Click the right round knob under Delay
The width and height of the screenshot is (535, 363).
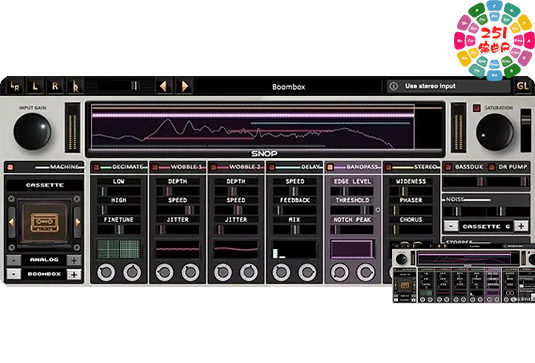click(x=307, y=272)
